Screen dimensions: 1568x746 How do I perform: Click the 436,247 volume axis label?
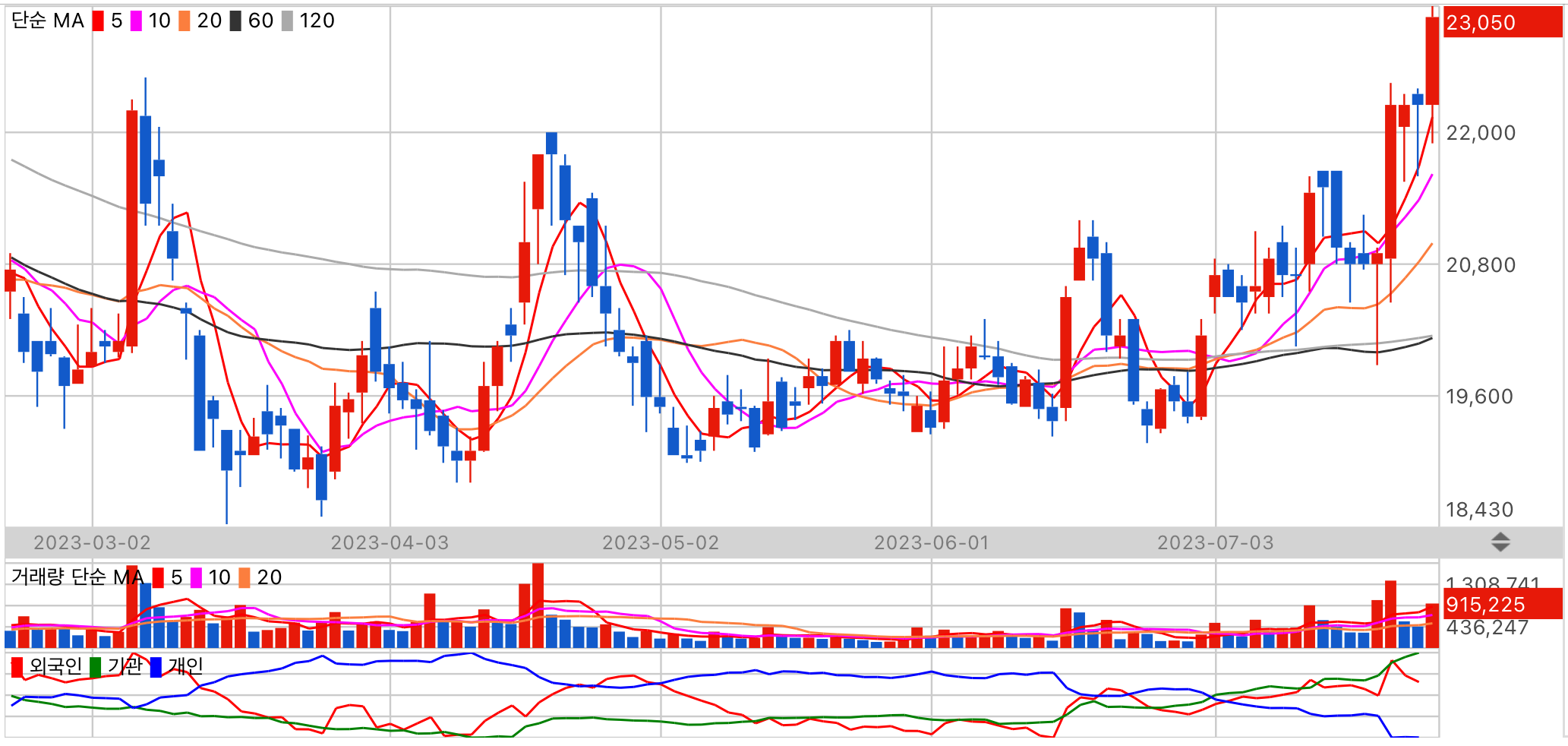tap(1487, 627)
